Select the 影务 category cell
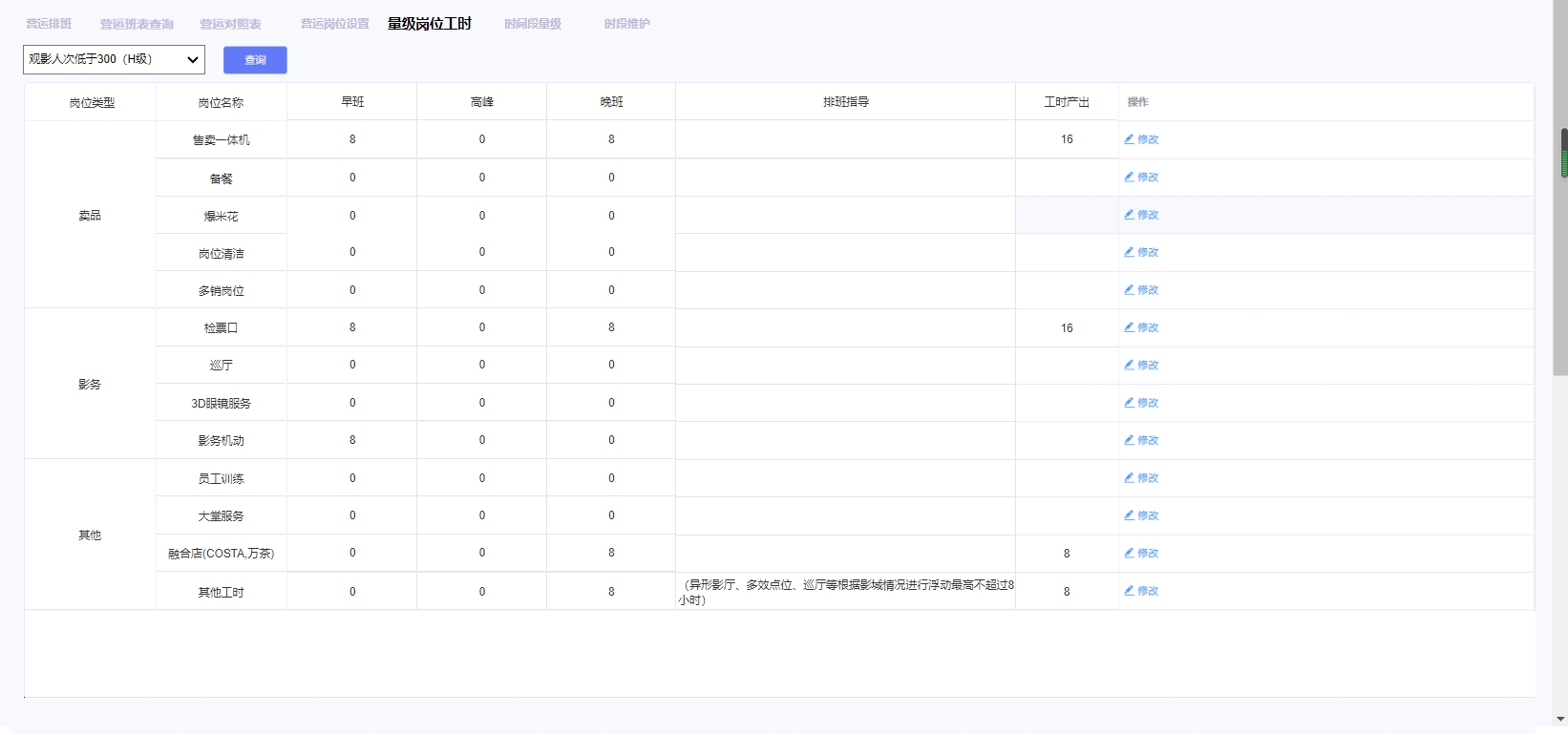The width and height of the screenshot is (1568, 735). coord(90,384)
